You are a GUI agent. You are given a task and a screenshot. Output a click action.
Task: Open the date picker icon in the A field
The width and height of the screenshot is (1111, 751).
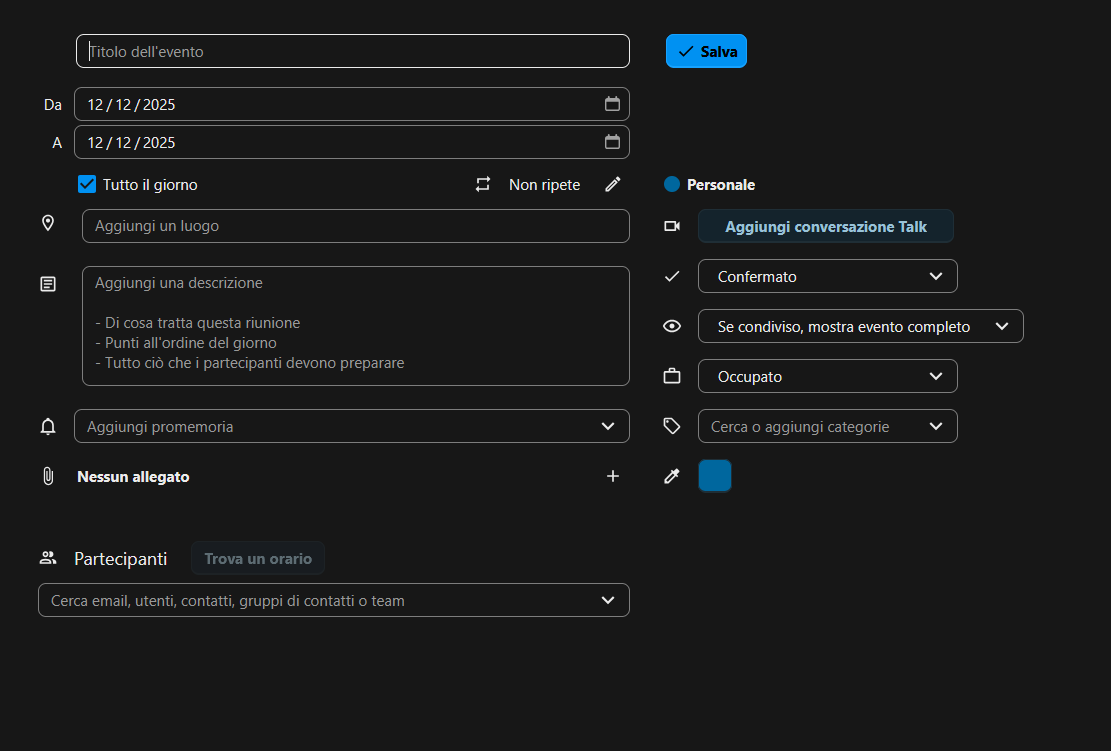[x=612, y=142]
